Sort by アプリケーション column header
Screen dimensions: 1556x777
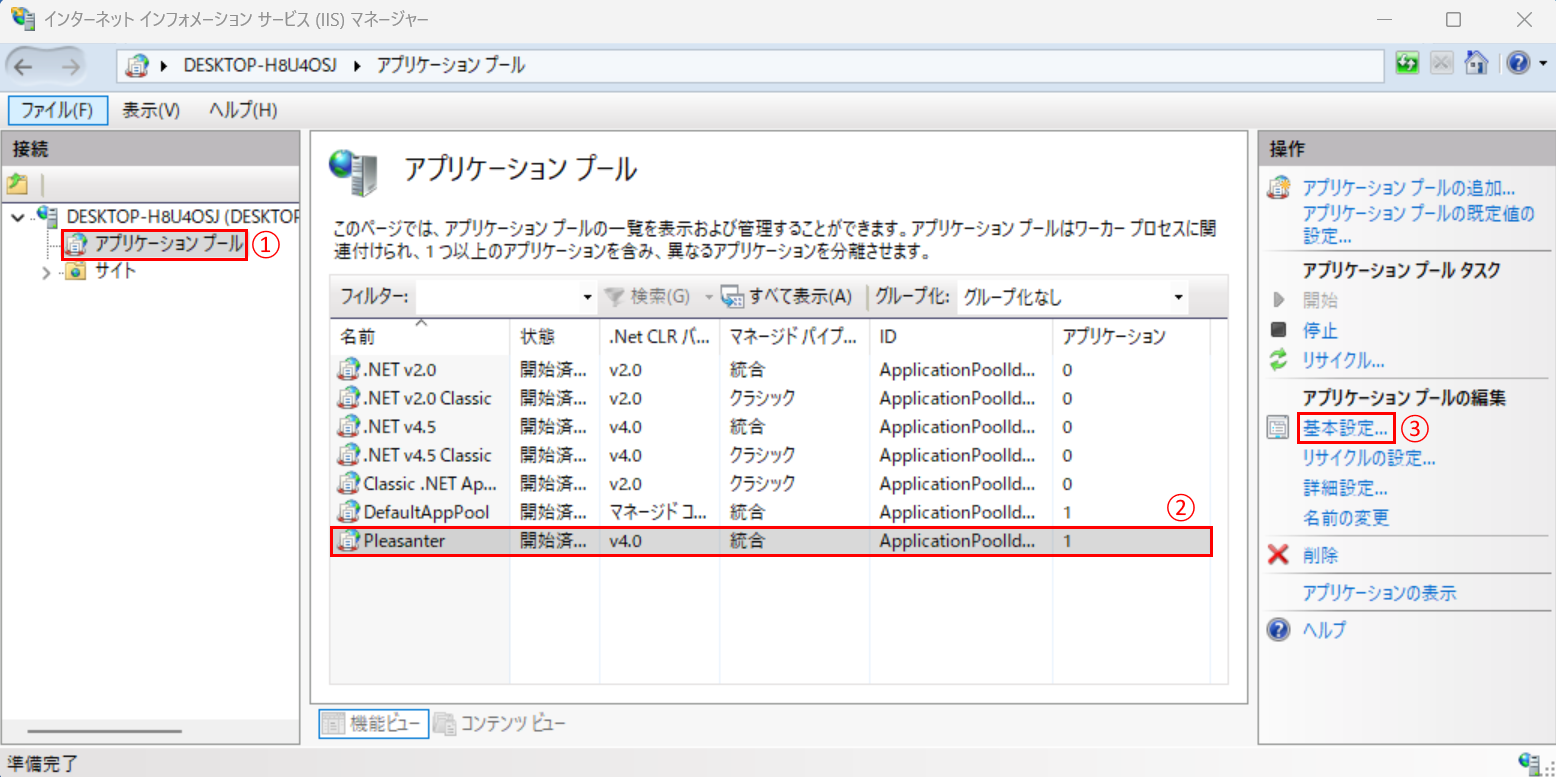point(1131,336)
